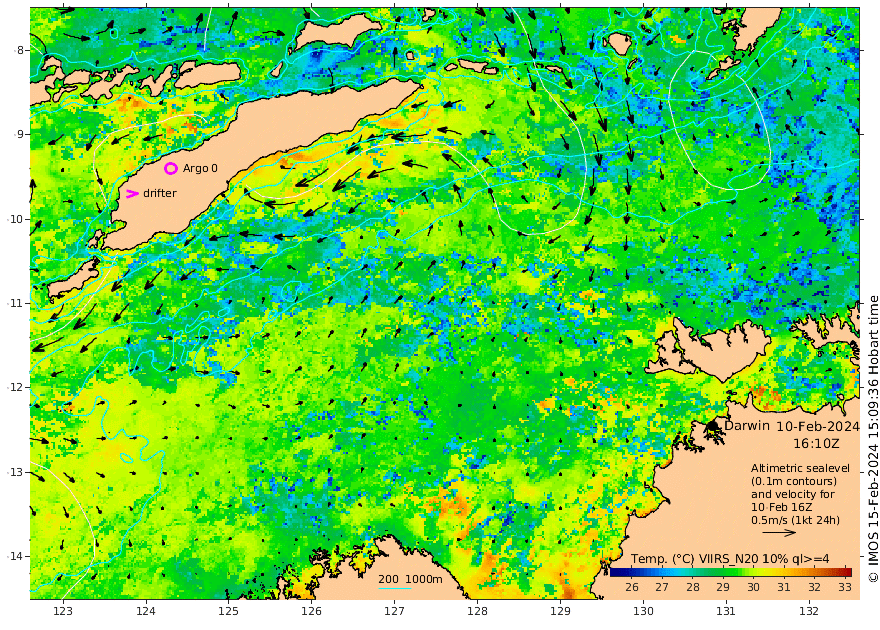The image size is (880, 630).
Task: Click the latitude axis label -14
Action: [x=16, y=556]
